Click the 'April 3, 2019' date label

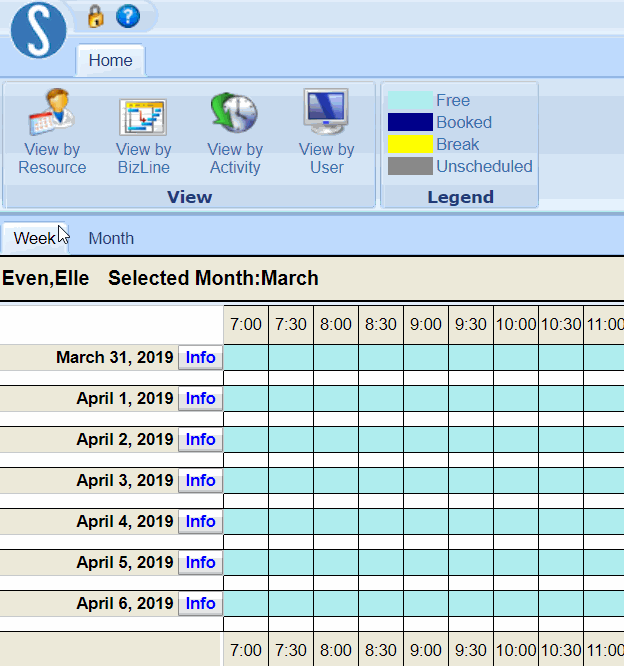pyautogui.click(x=125, y=480)
